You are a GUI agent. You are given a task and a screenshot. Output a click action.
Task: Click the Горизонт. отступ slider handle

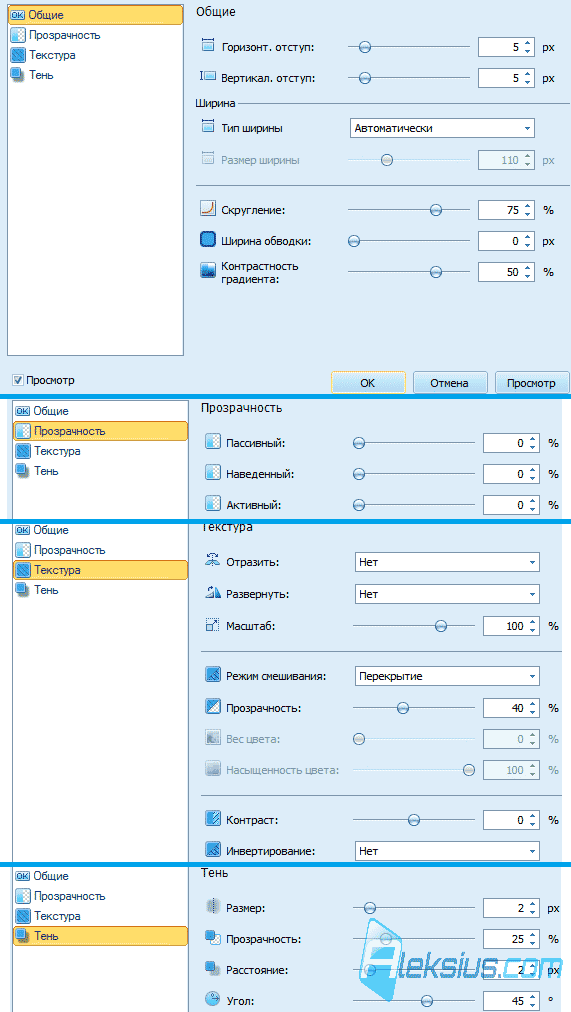365,47
